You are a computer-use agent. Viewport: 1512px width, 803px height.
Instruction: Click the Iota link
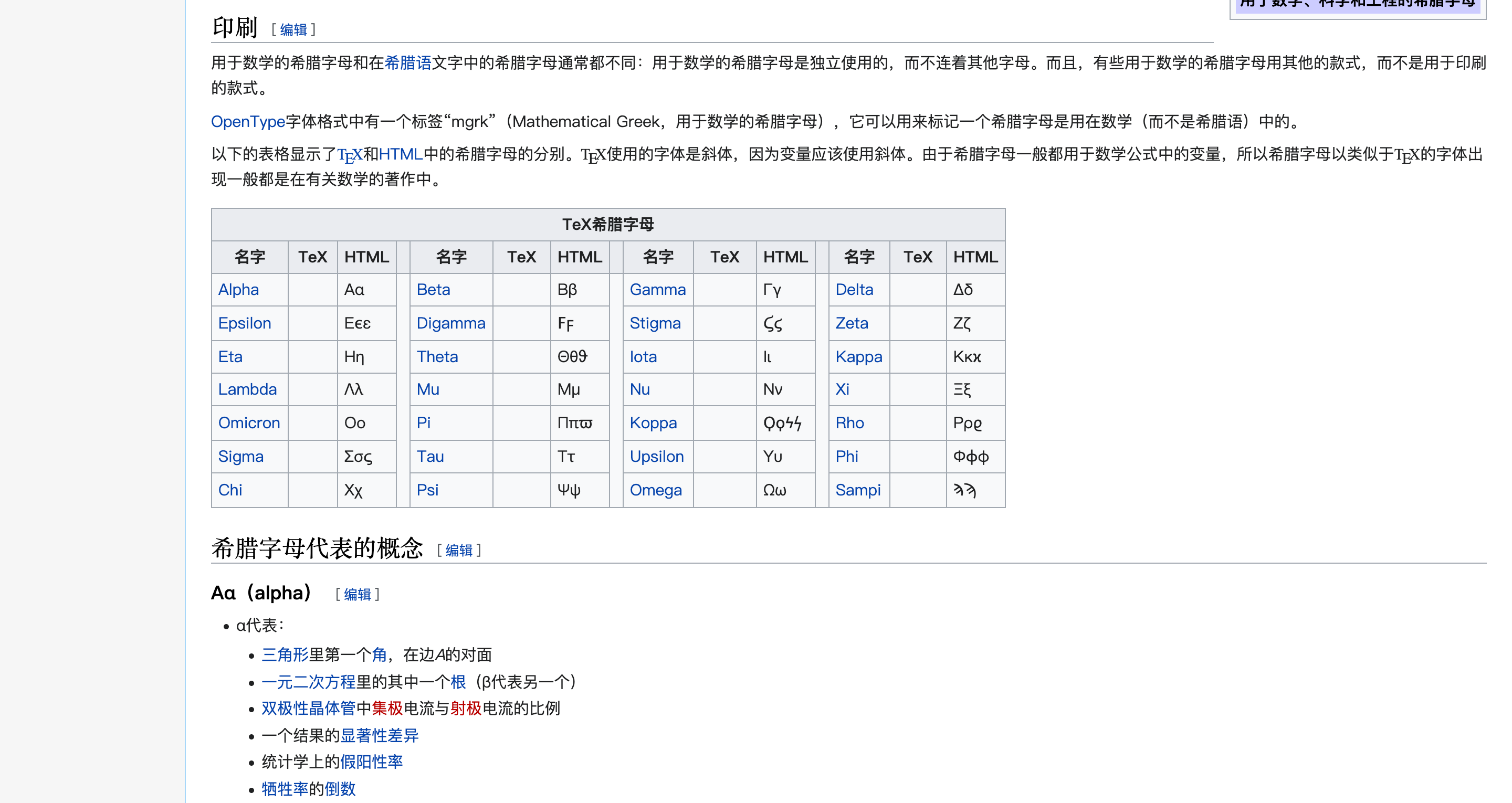click(643, 357)
